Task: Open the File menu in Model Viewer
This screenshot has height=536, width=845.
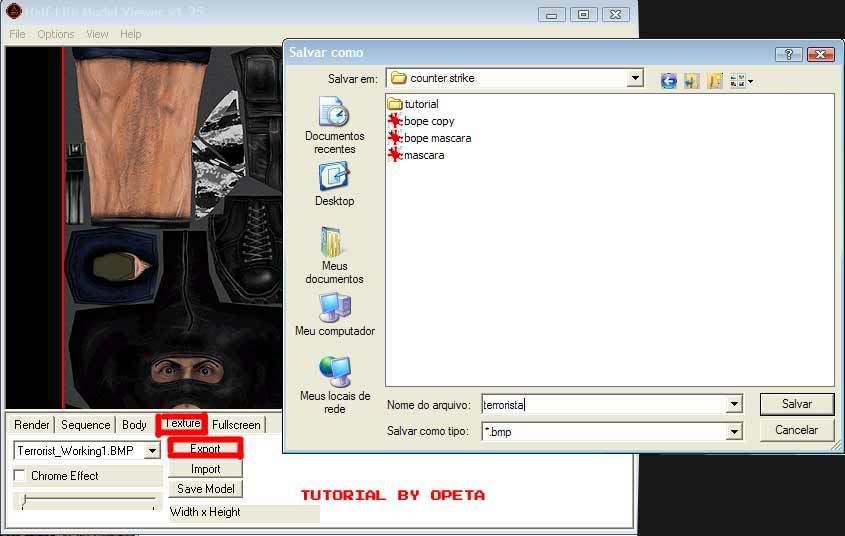Action: coord(17,34)
